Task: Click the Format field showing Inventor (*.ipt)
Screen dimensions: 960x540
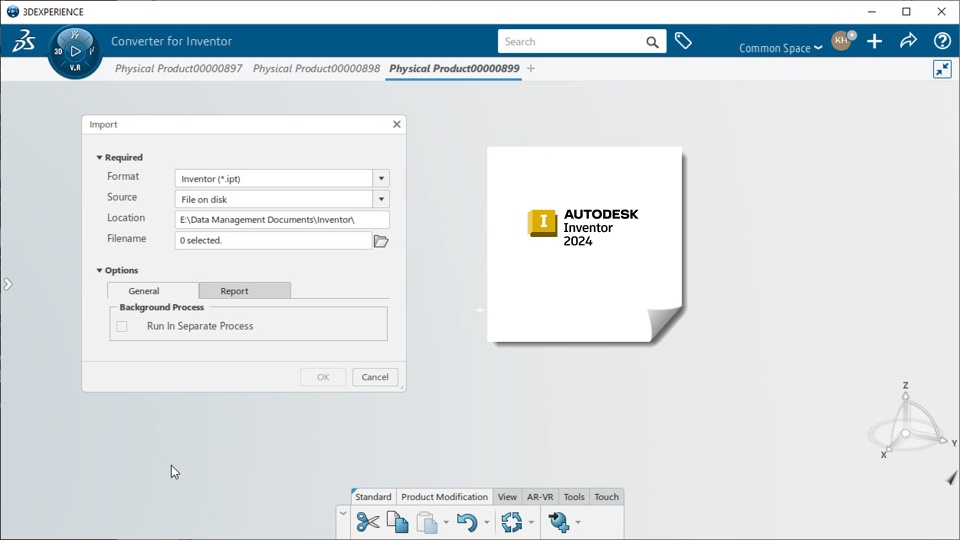Action: (274, 179)
